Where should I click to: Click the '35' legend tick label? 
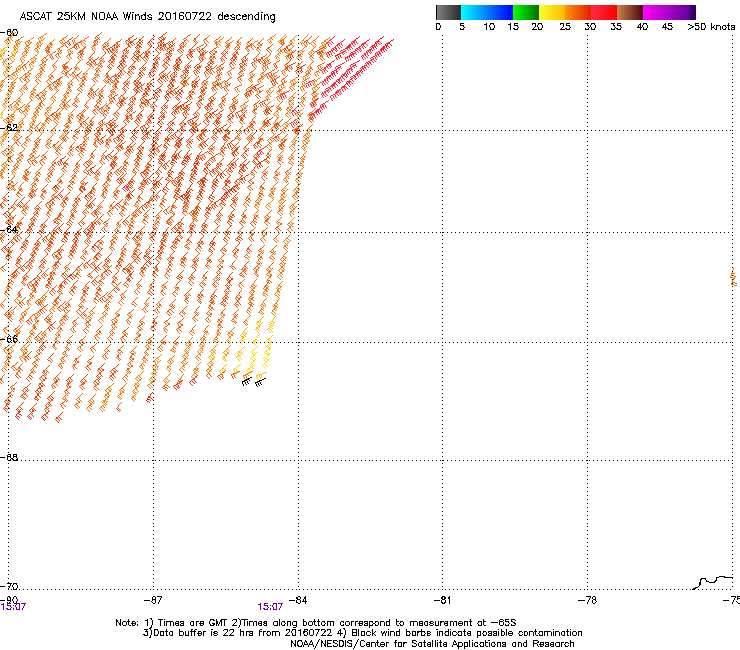point(616,27)
